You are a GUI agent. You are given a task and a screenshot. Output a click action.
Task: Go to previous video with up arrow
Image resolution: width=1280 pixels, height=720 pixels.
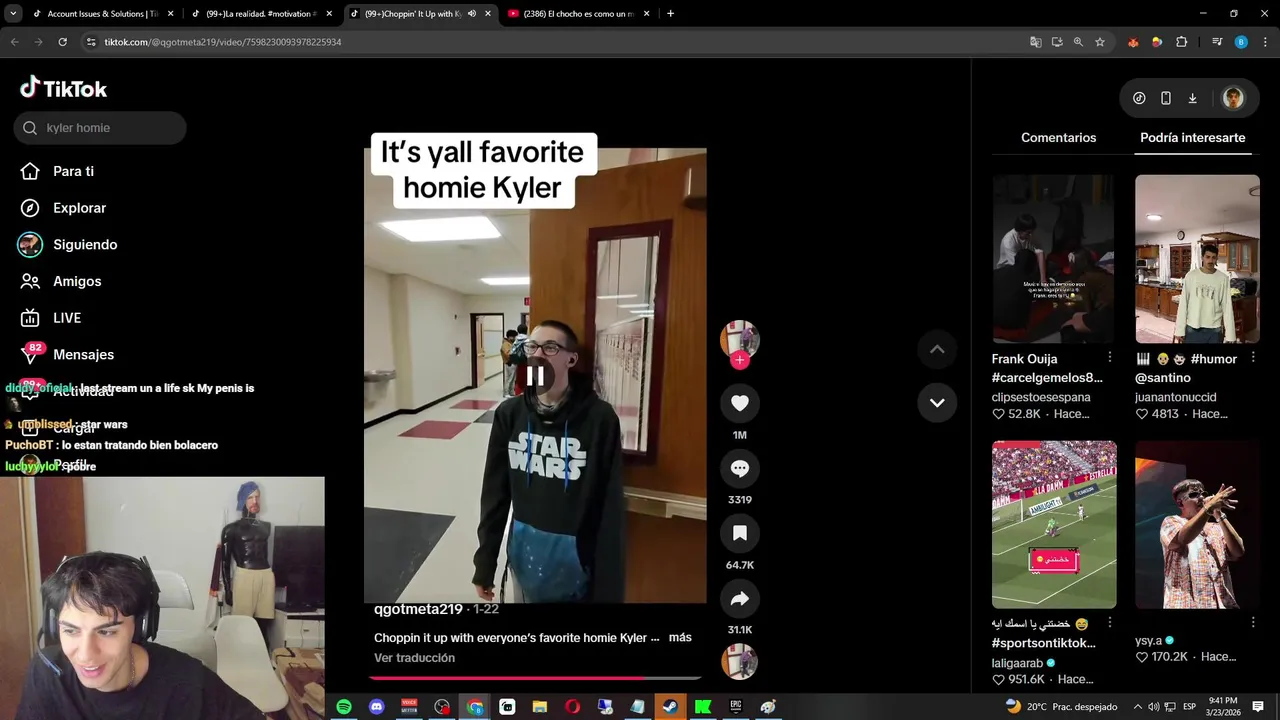pyautogui.click(x=937, y=349)
